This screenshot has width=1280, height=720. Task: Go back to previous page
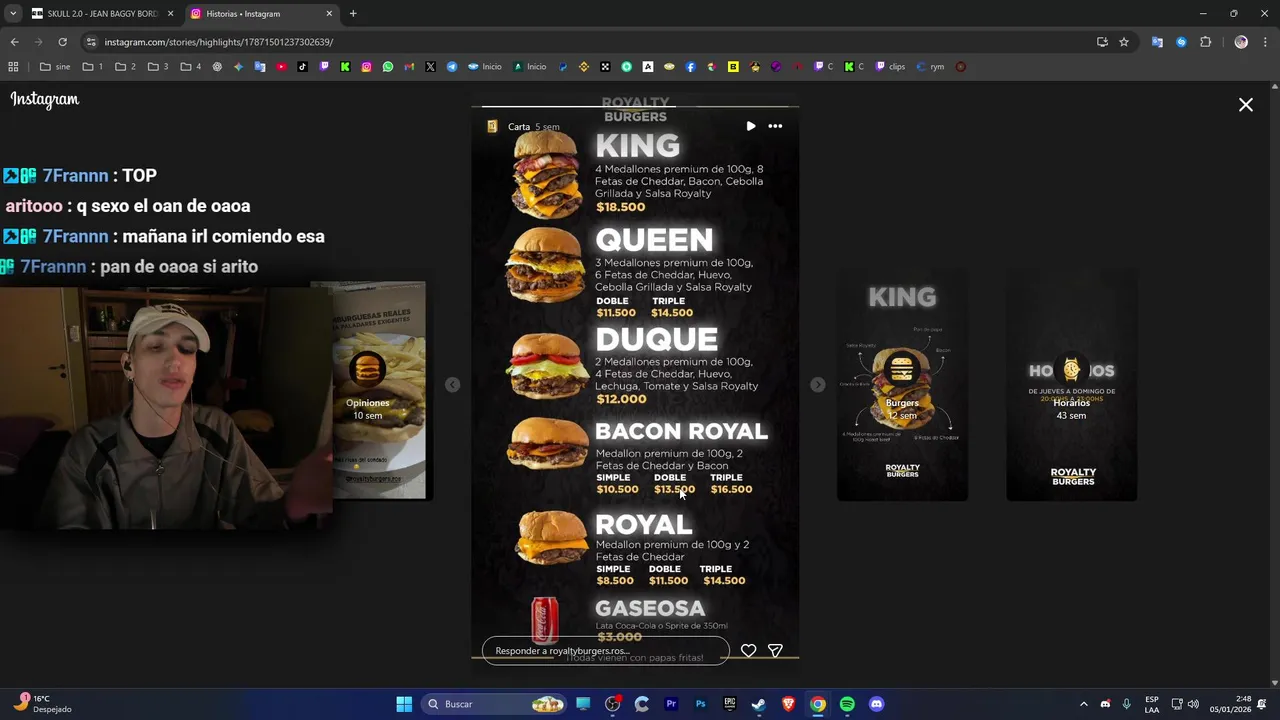(14, 42)
